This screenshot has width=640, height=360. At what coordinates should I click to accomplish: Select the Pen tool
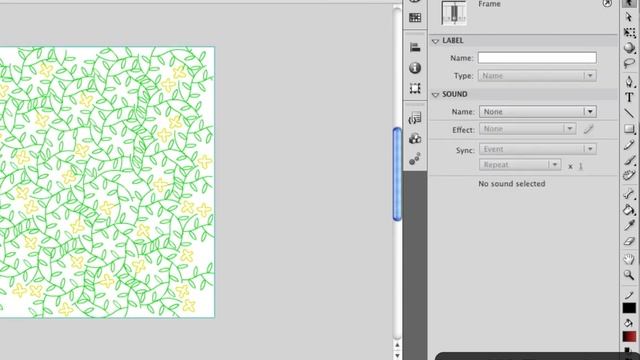click(x=629, y=81)
